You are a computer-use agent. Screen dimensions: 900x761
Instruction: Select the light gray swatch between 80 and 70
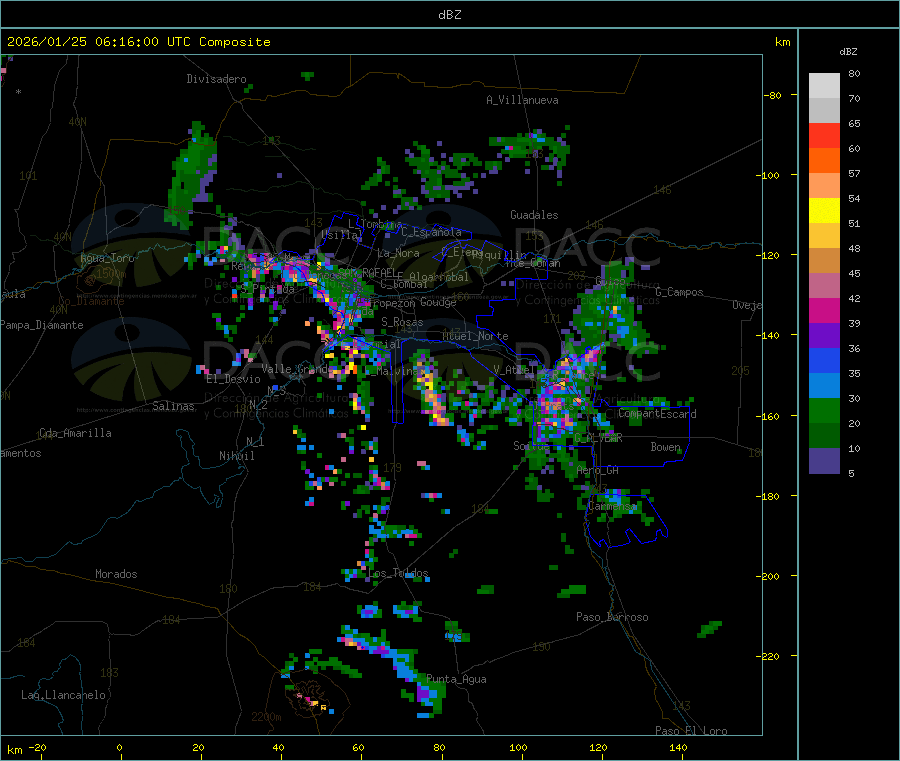pyautogui.click(x=824, y=86)
